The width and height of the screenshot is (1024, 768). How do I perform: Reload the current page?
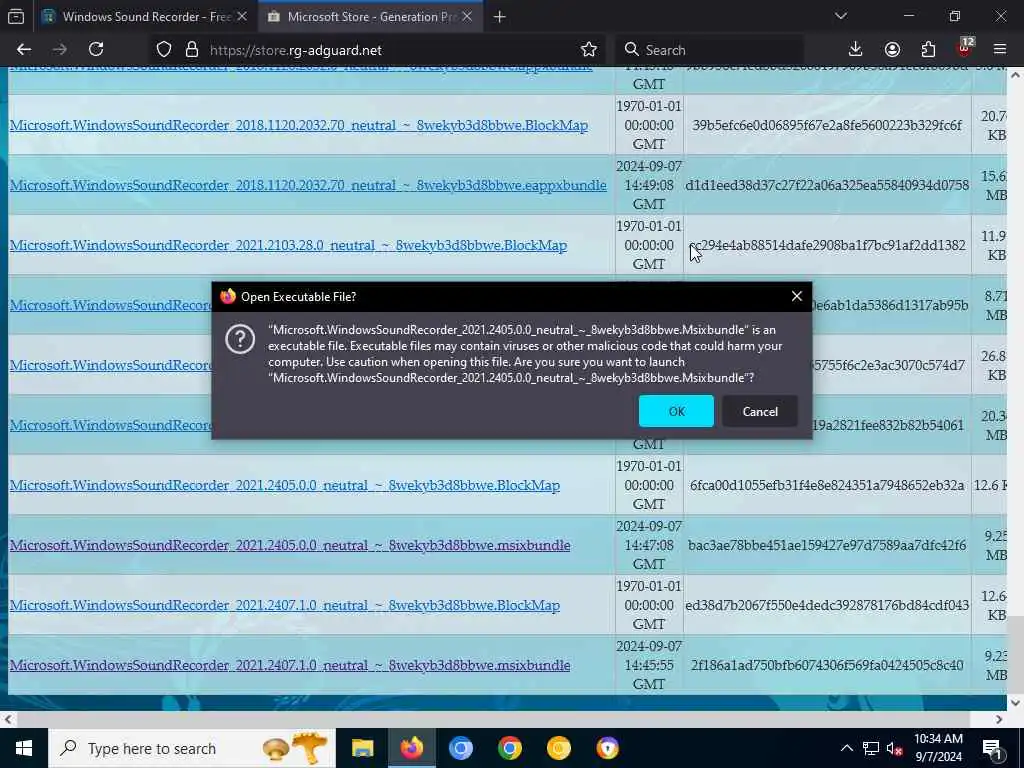click(96, 50)
